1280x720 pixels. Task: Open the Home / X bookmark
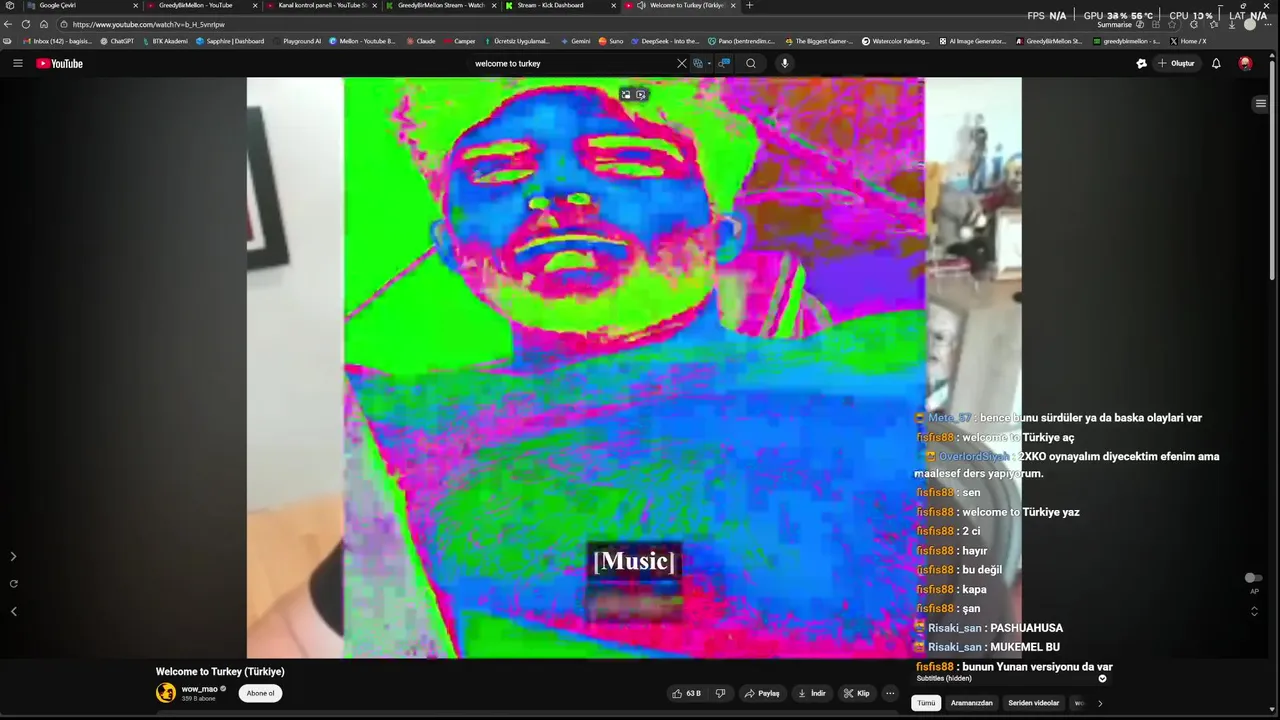click(x=1188, y=41)
